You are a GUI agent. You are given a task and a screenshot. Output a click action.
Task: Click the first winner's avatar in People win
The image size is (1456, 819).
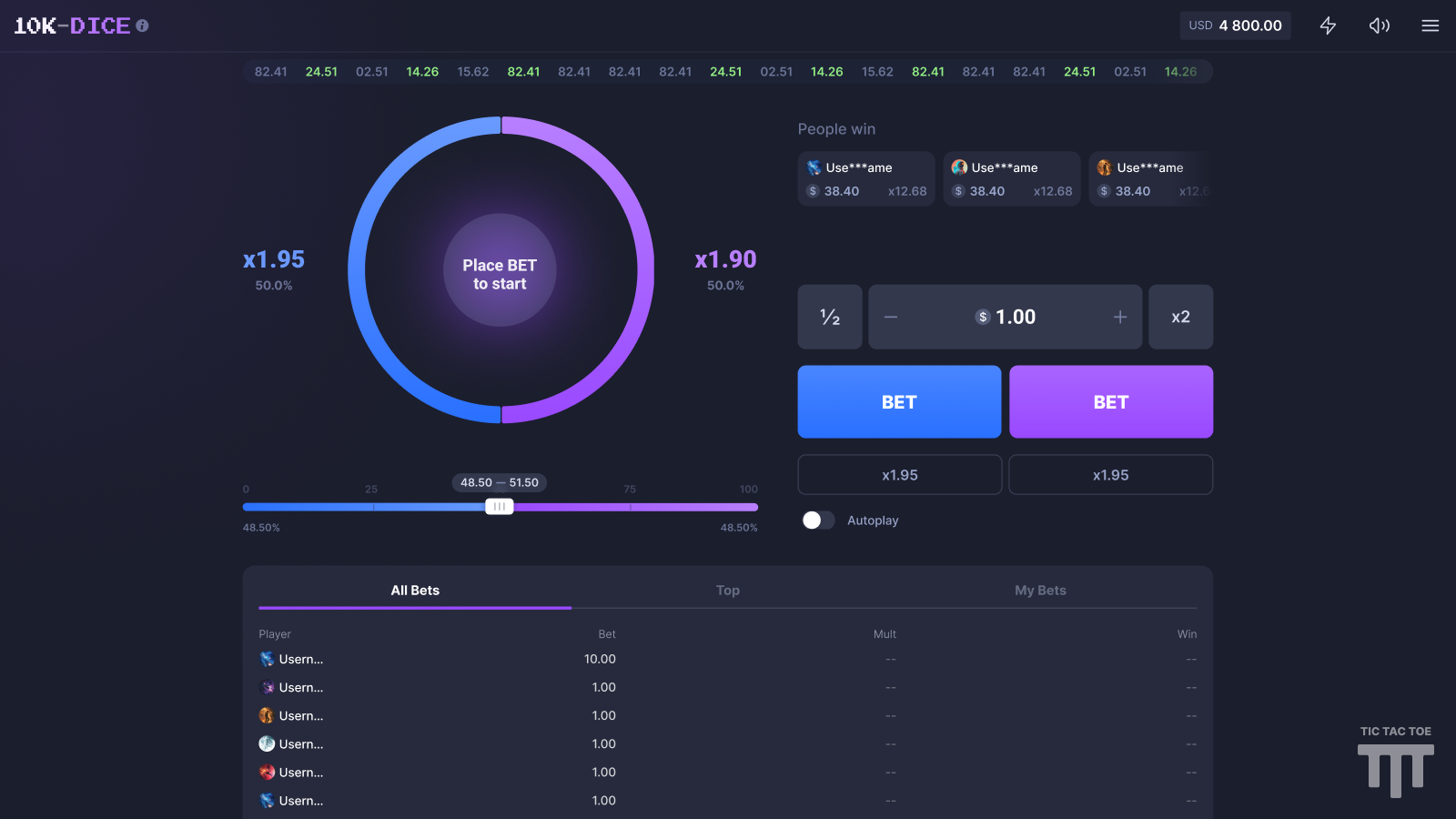pos(814,167)
